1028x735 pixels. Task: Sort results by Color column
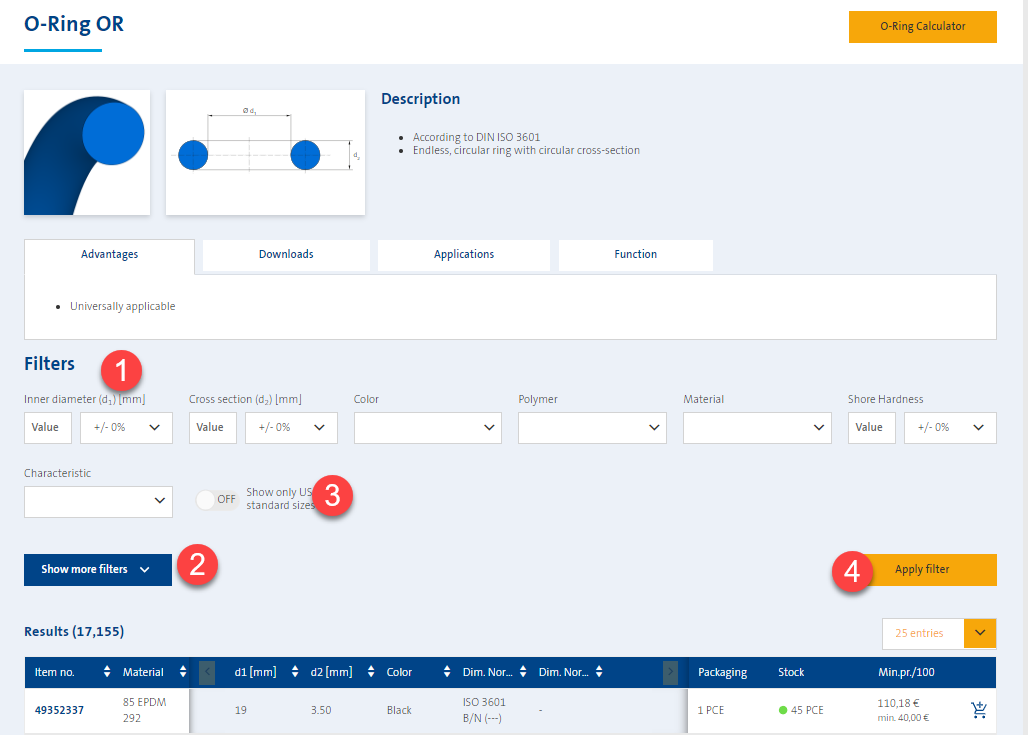pos(446,672)
